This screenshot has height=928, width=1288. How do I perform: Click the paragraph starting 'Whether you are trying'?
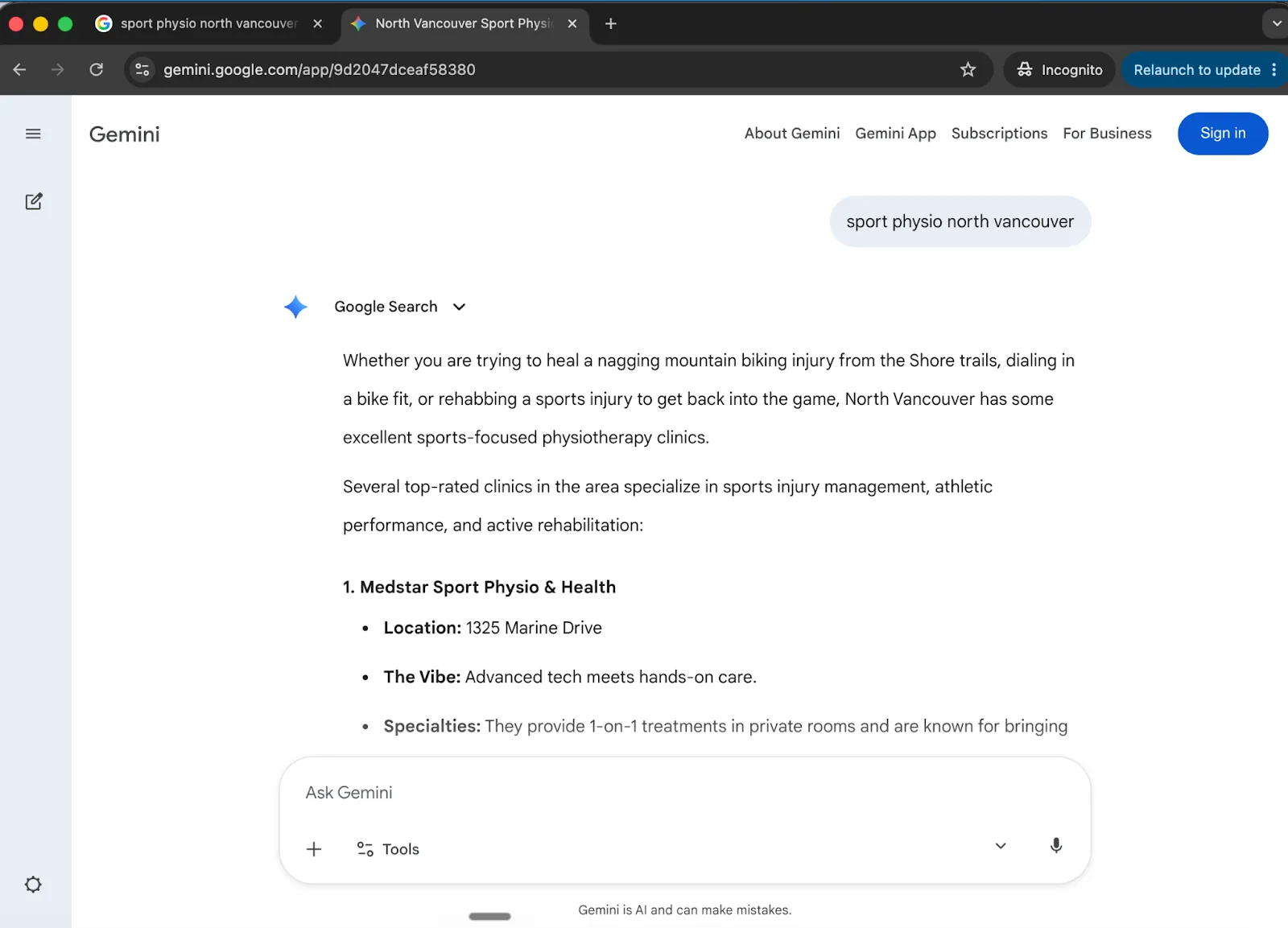pos(708,399)
